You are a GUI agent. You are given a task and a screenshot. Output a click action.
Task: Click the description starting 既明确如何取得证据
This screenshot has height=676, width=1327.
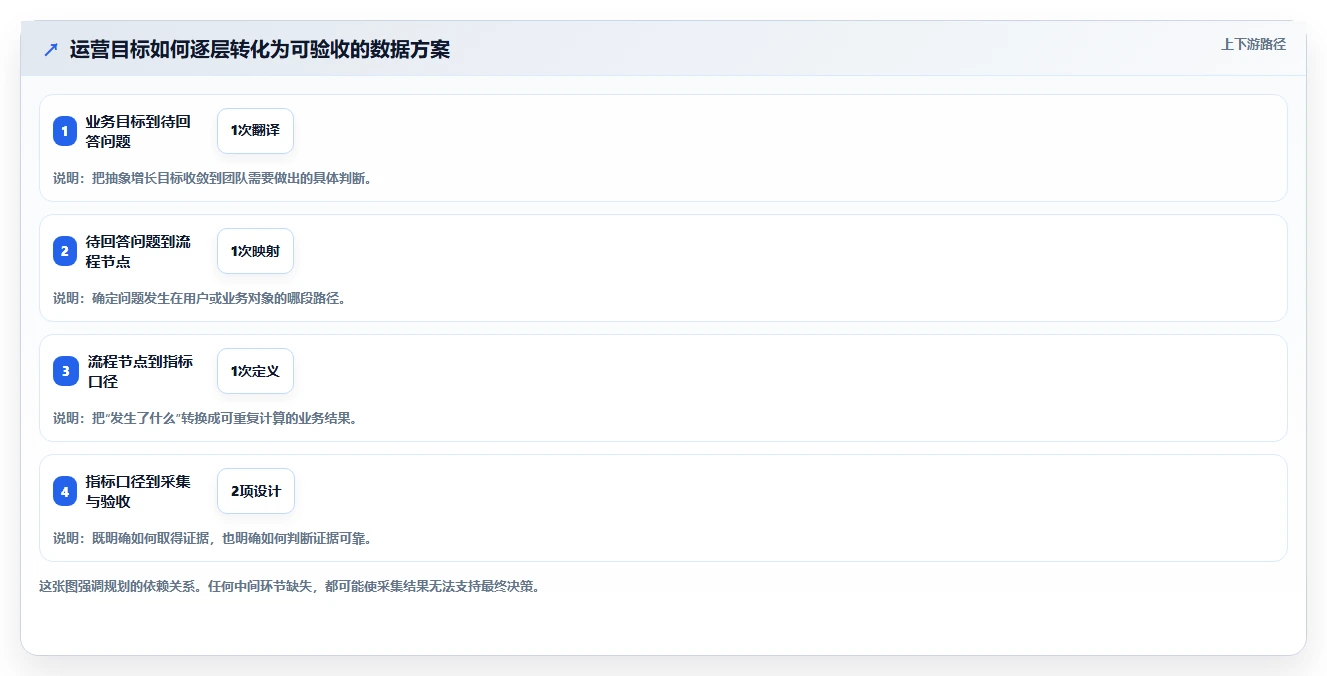(213, 538)
